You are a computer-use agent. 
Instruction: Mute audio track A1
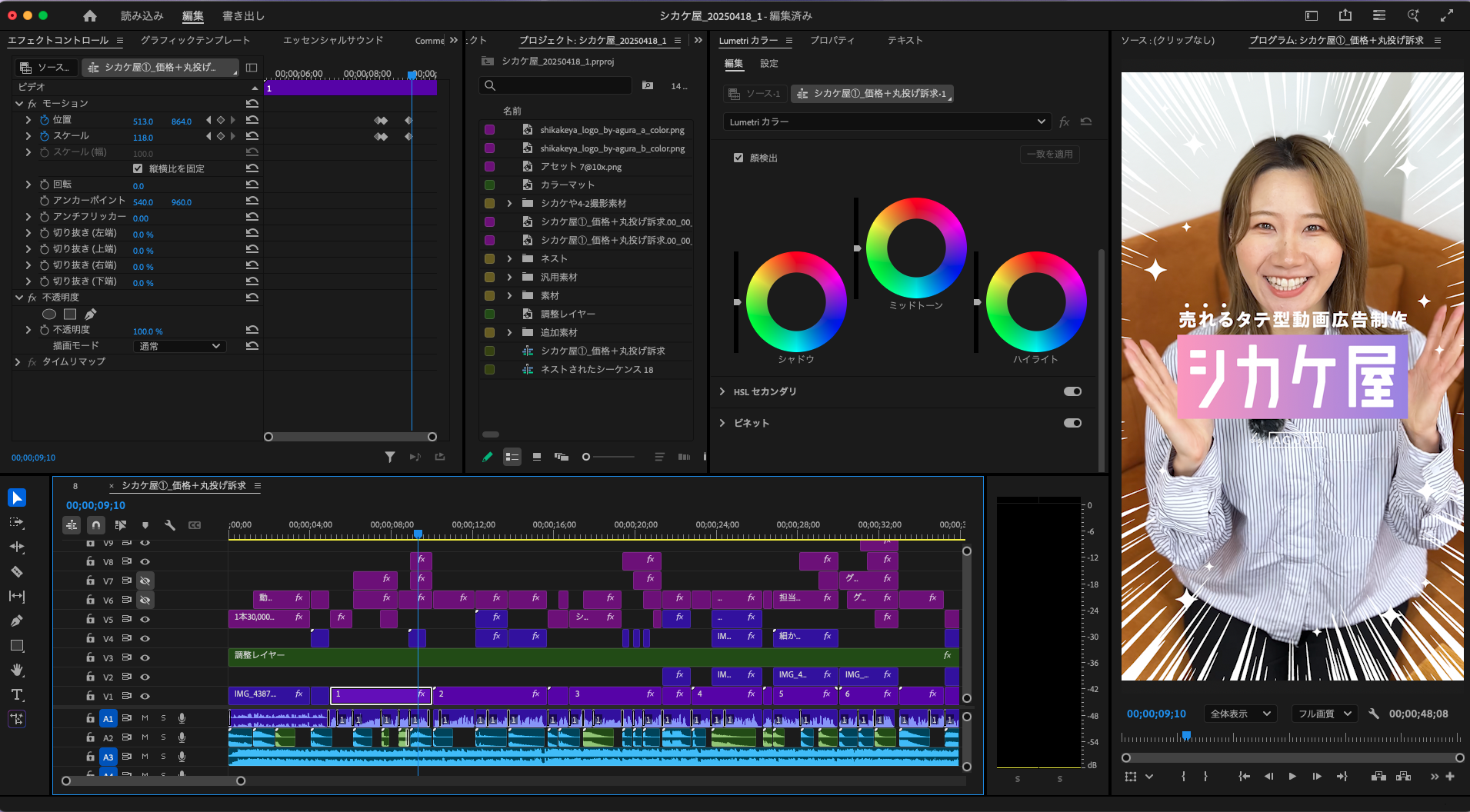(x=145, y=718)
